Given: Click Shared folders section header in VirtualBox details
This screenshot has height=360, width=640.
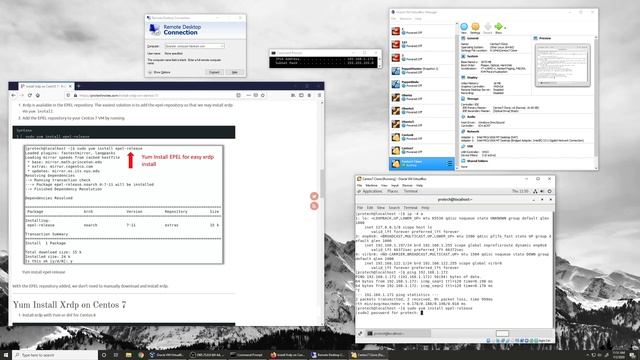Looking at the screenshot, I should tap(477, 161).
